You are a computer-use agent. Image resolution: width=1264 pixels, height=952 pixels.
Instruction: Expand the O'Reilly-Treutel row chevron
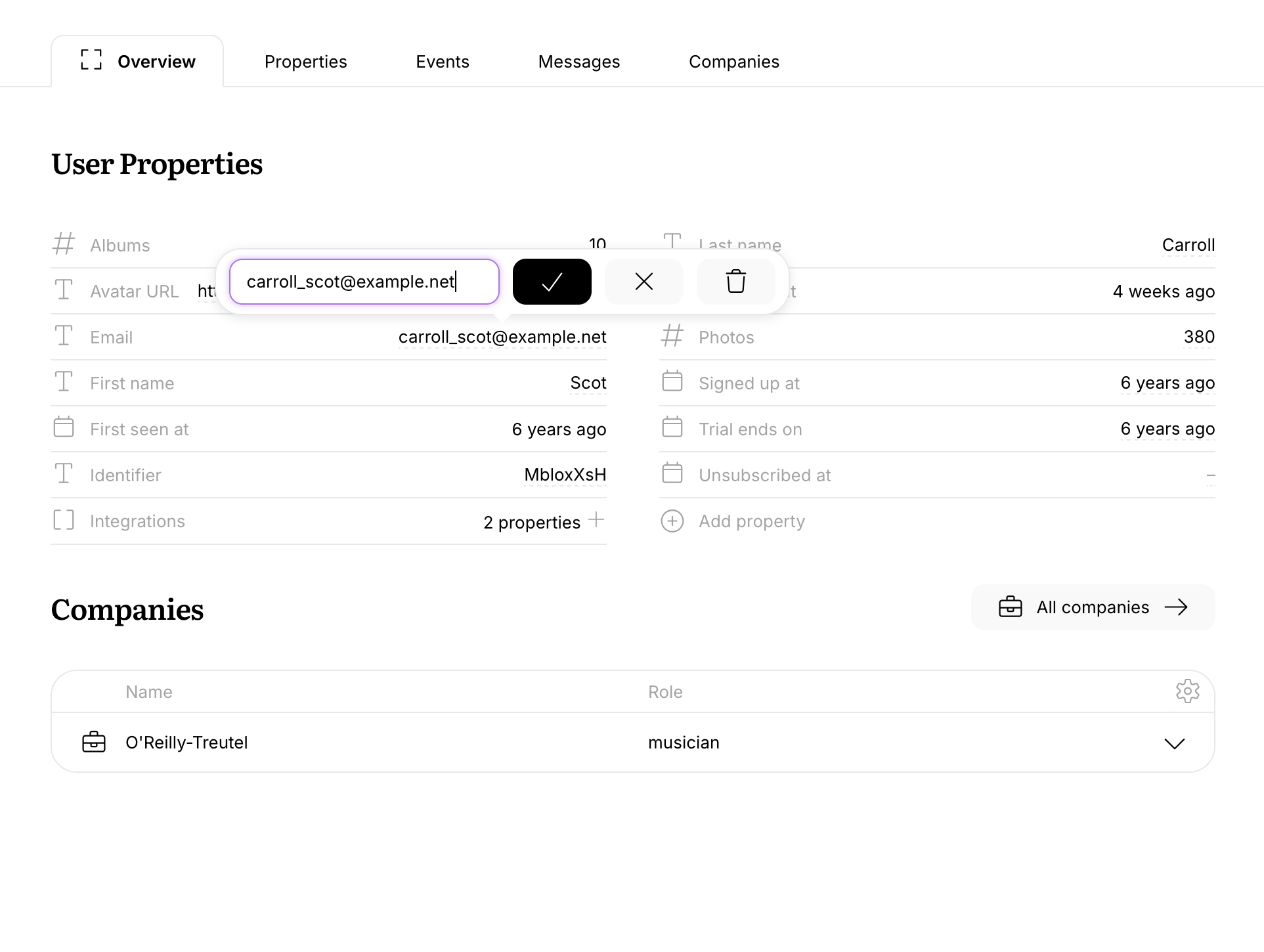tap(1175, 743)
